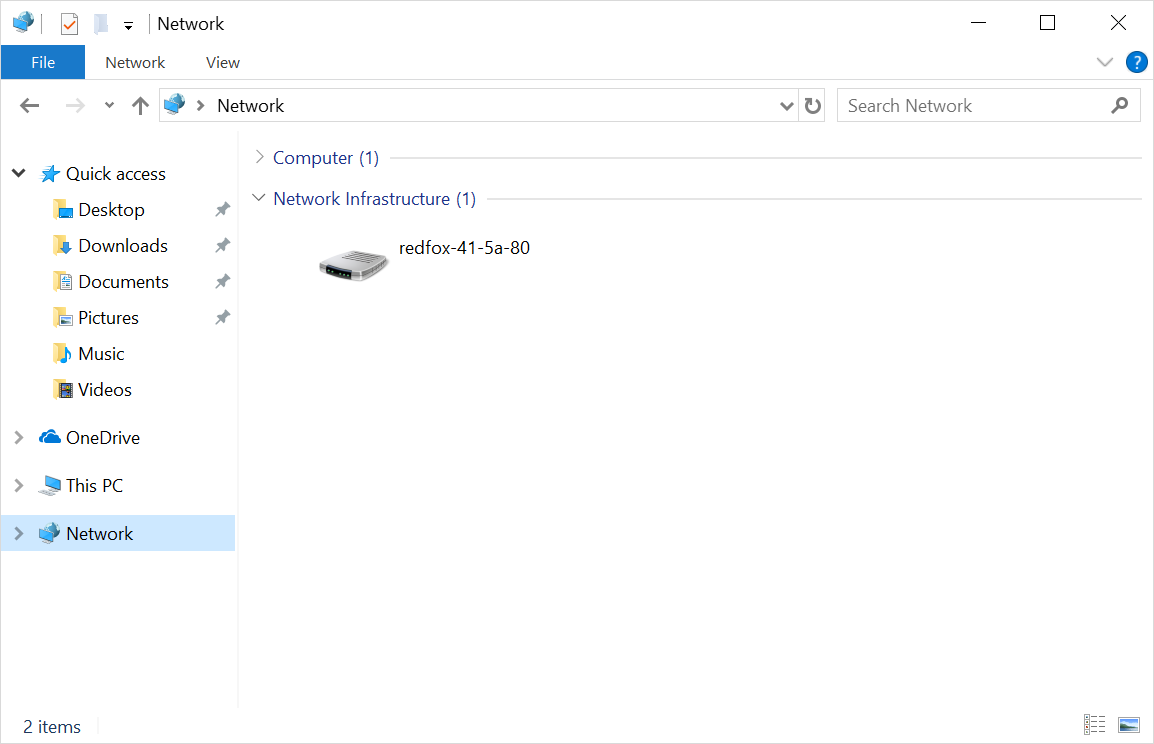Viewport: 1154px width, 744px height.
Task: Maximize the Network window
Action: pos(1047,23)
